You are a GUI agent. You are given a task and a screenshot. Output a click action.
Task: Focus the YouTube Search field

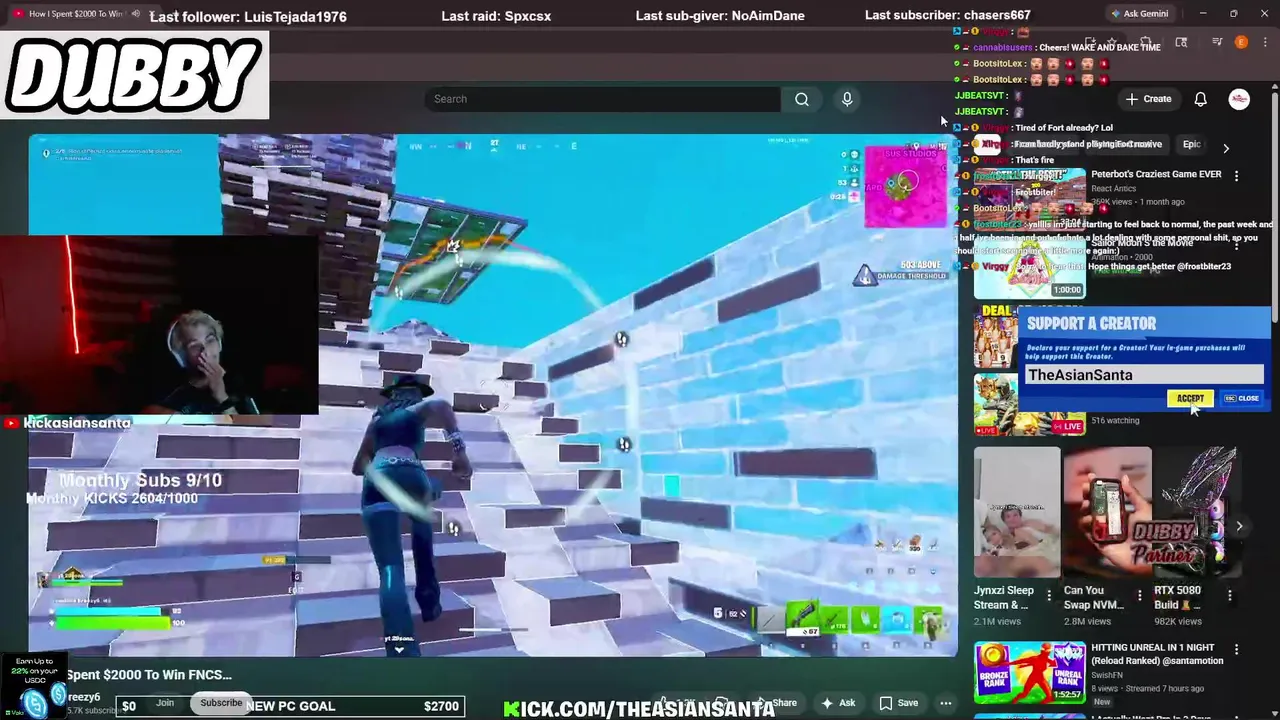[x=602, y=99]
